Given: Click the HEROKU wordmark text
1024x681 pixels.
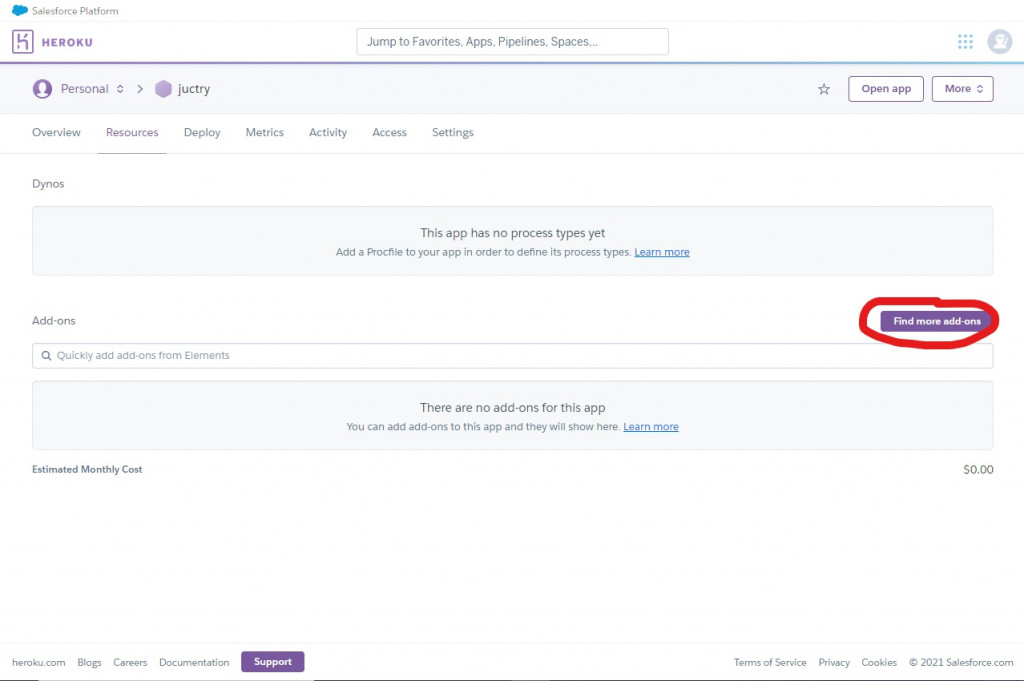Looking at the screenshot, I should click(67, 42).
